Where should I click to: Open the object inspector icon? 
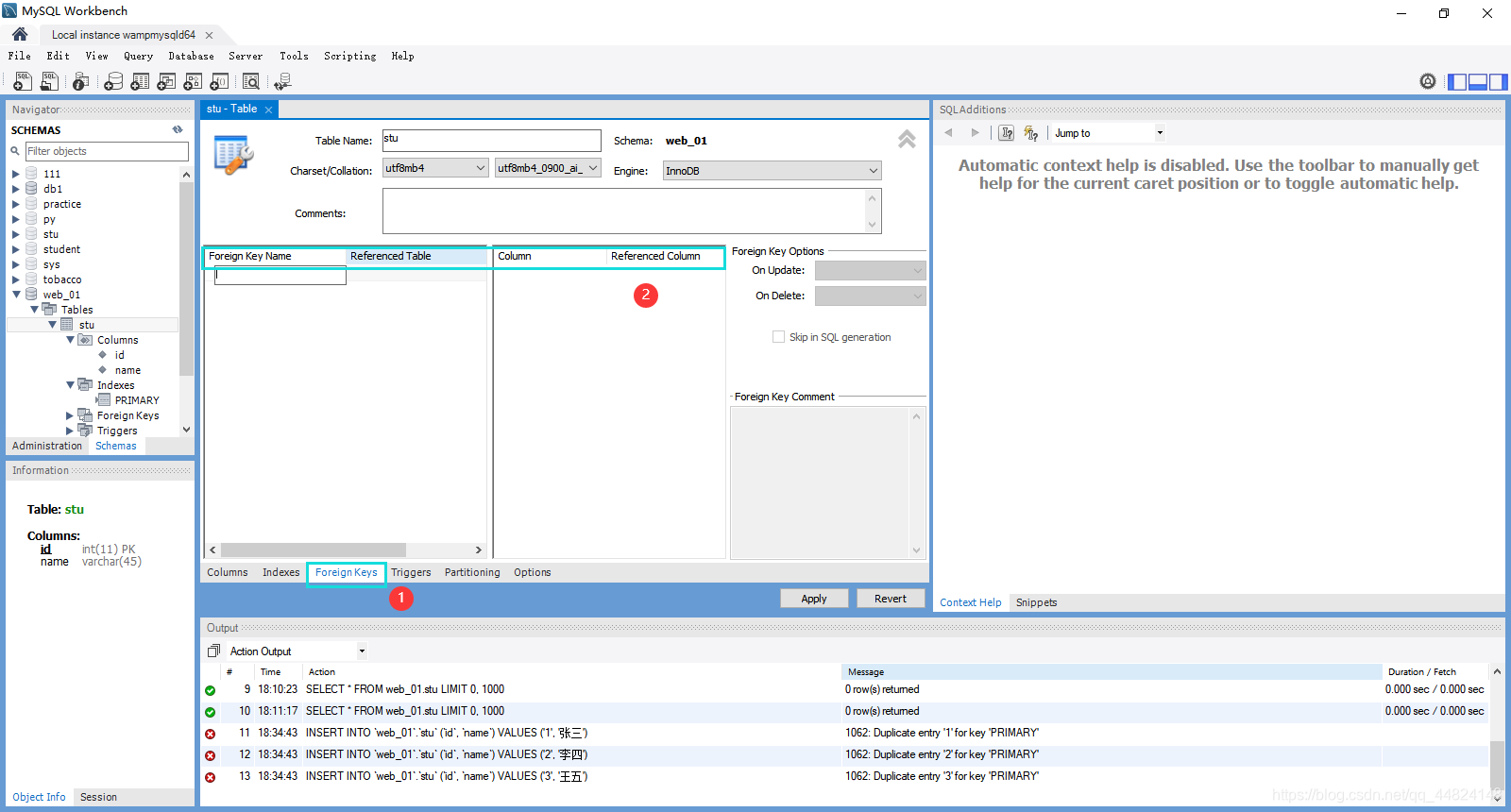[x=81, y=82]
